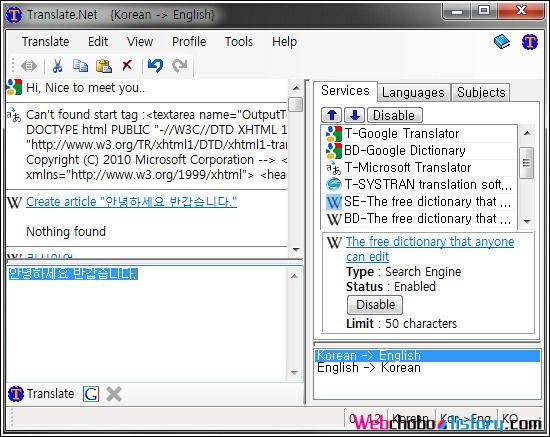550x437 pixels.
Task: Click the Cut scissors toolbar icon
Action: tap(57, 66)
